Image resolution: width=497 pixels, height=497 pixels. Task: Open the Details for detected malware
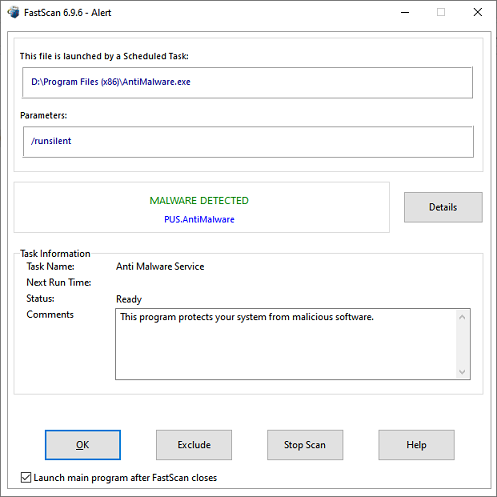tap(443, 207)
